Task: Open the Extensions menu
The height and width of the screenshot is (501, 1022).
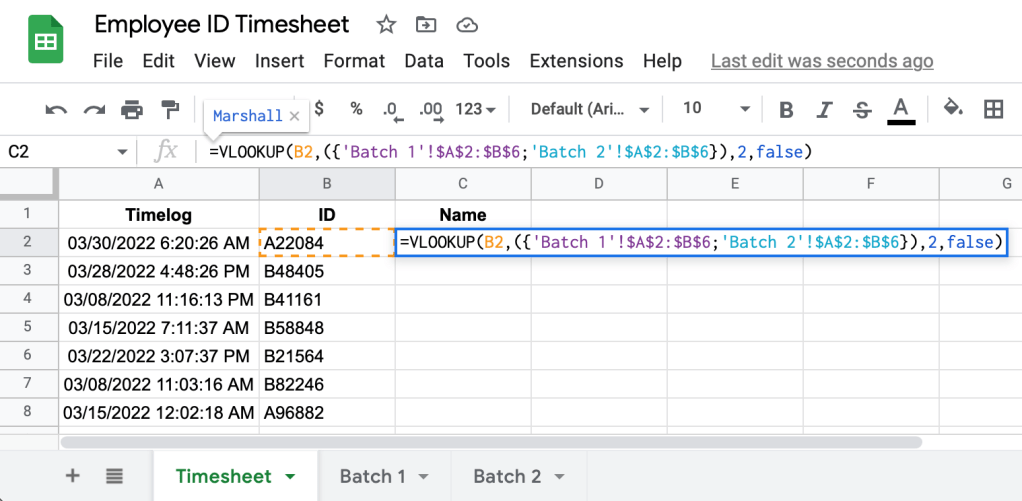Action: 582,61
